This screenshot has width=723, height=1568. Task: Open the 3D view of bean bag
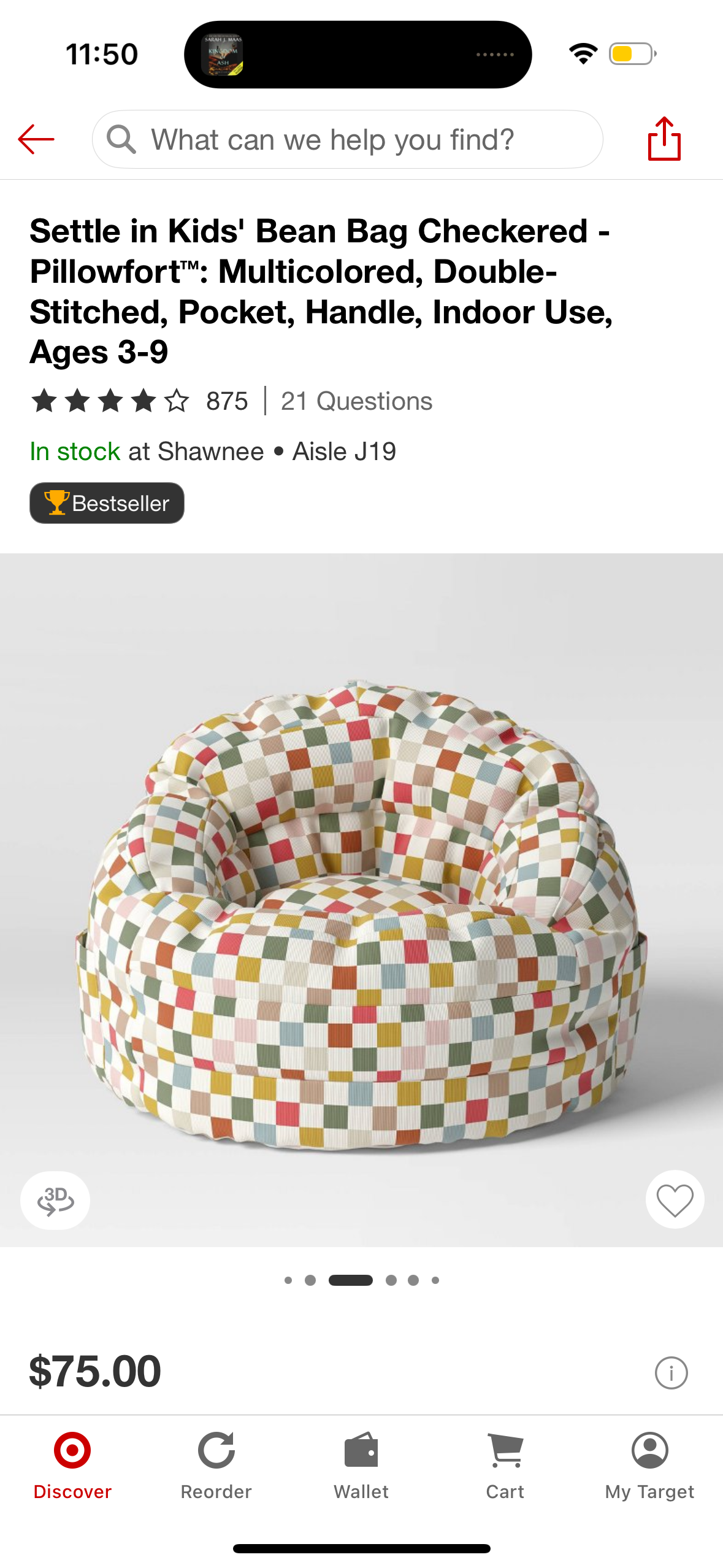tap(55, 1200)
